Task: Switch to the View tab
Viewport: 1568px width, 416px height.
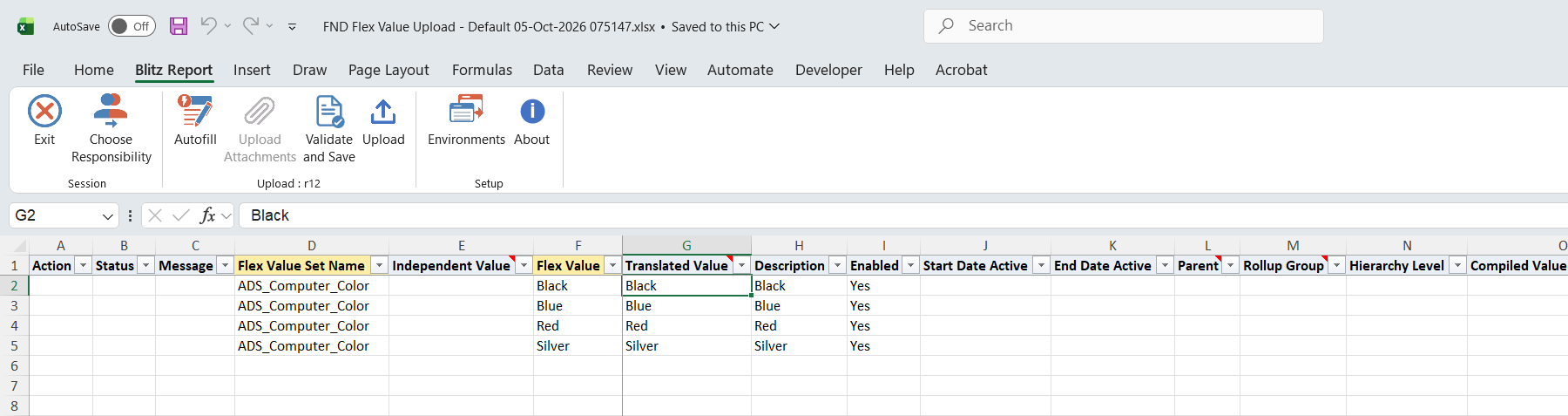Action: click(x=671, y=70)
